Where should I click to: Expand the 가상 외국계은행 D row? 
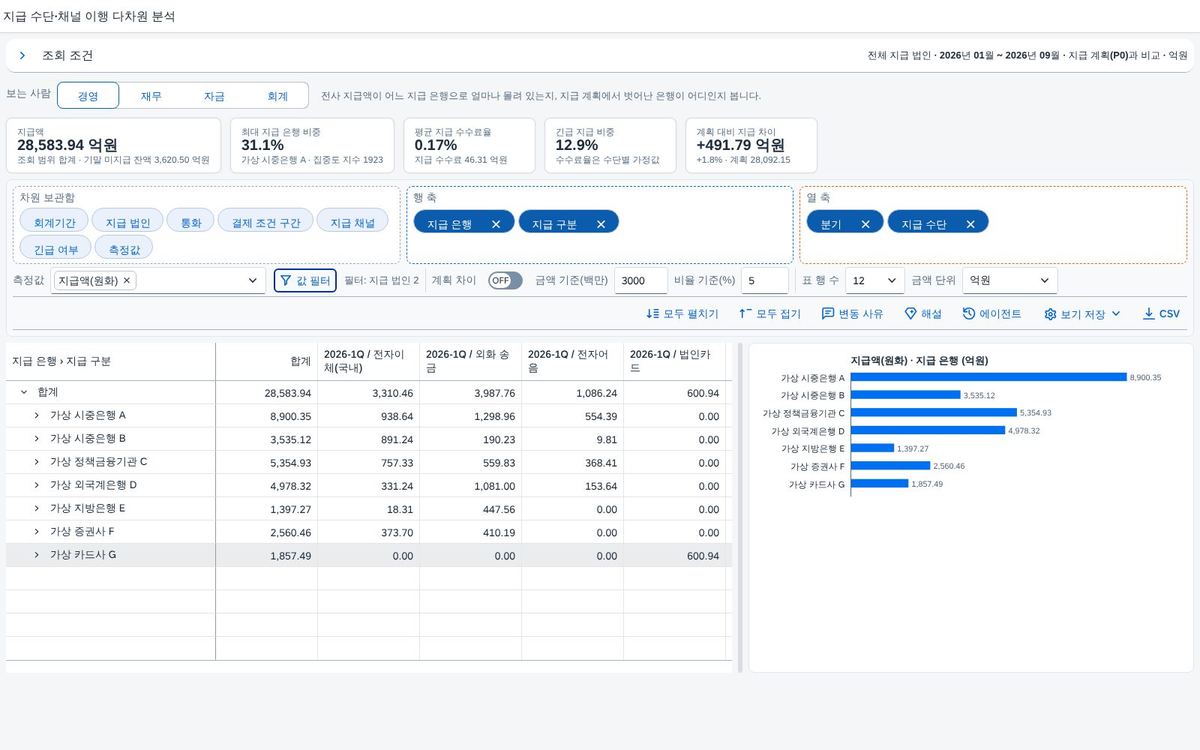[x=37, y=485]
